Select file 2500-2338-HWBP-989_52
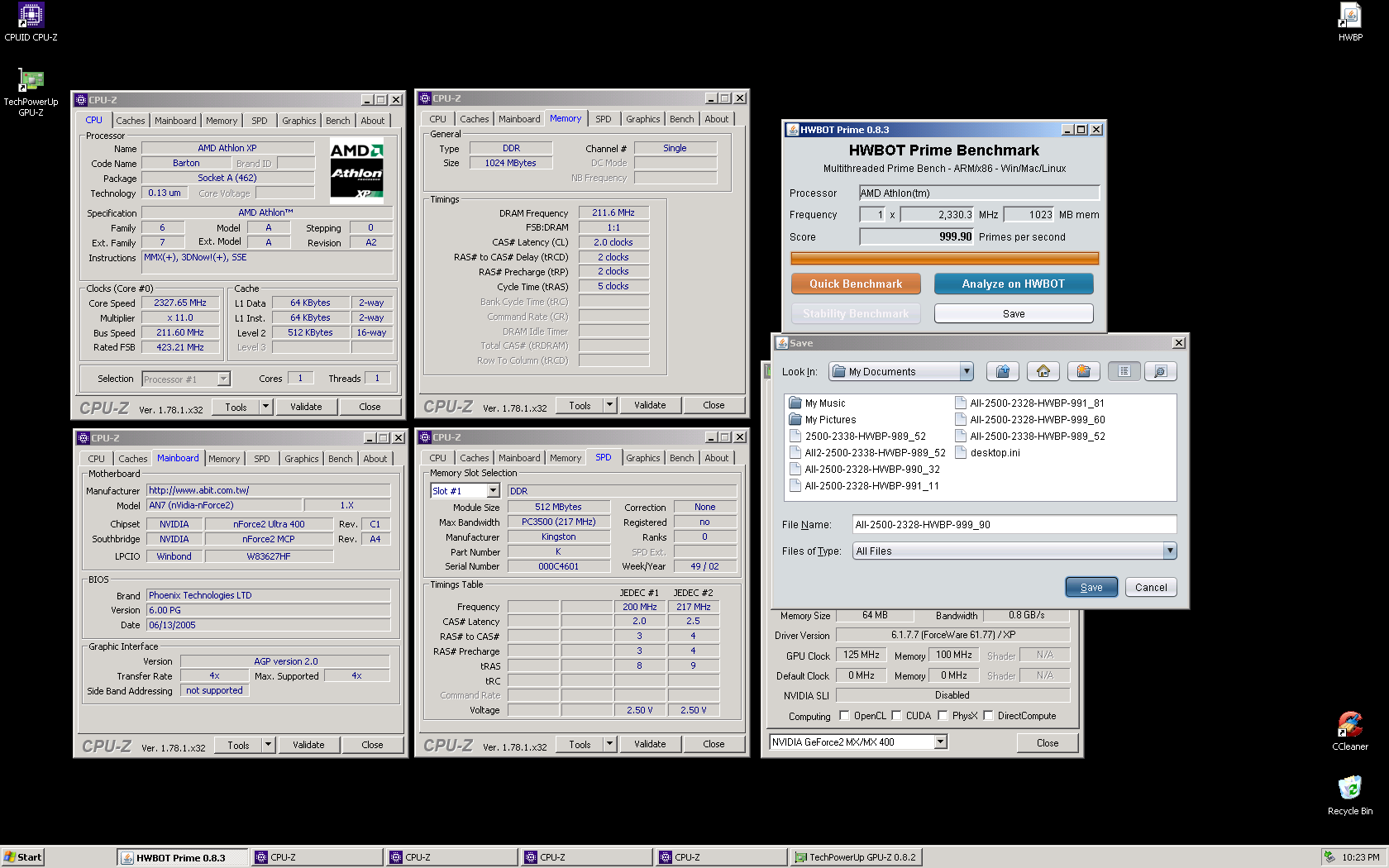 [x=857, y=436]
